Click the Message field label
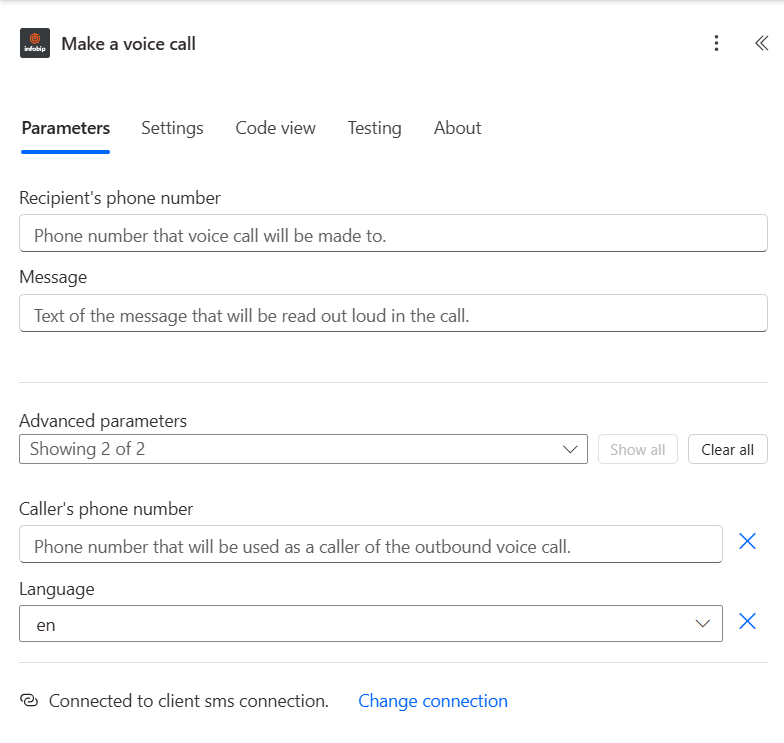 (53, 277)
